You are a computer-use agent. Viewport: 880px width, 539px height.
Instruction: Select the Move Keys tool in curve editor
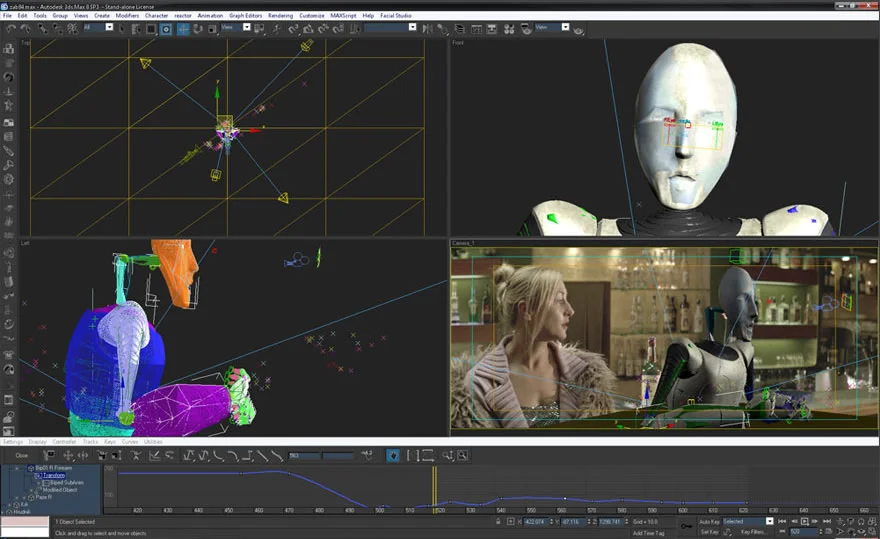point(68,455)
